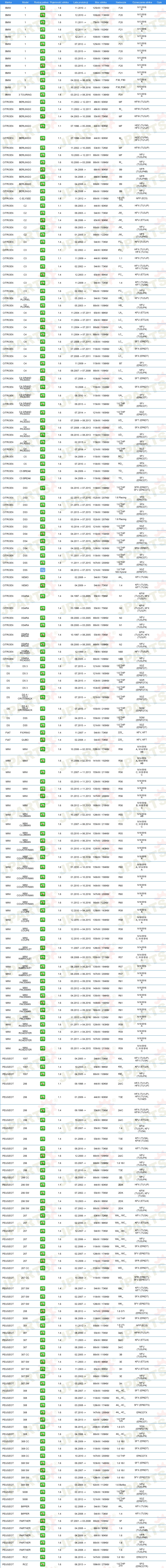Open the green icon for Peugeot 307 CC
The image size is (166, 1568).
point(43,1354)
